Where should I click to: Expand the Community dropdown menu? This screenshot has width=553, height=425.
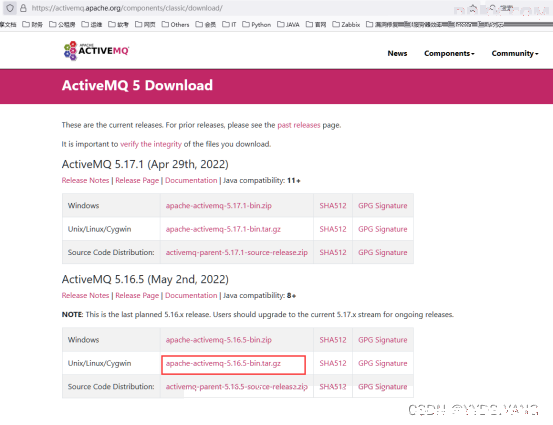click(515, 53)
